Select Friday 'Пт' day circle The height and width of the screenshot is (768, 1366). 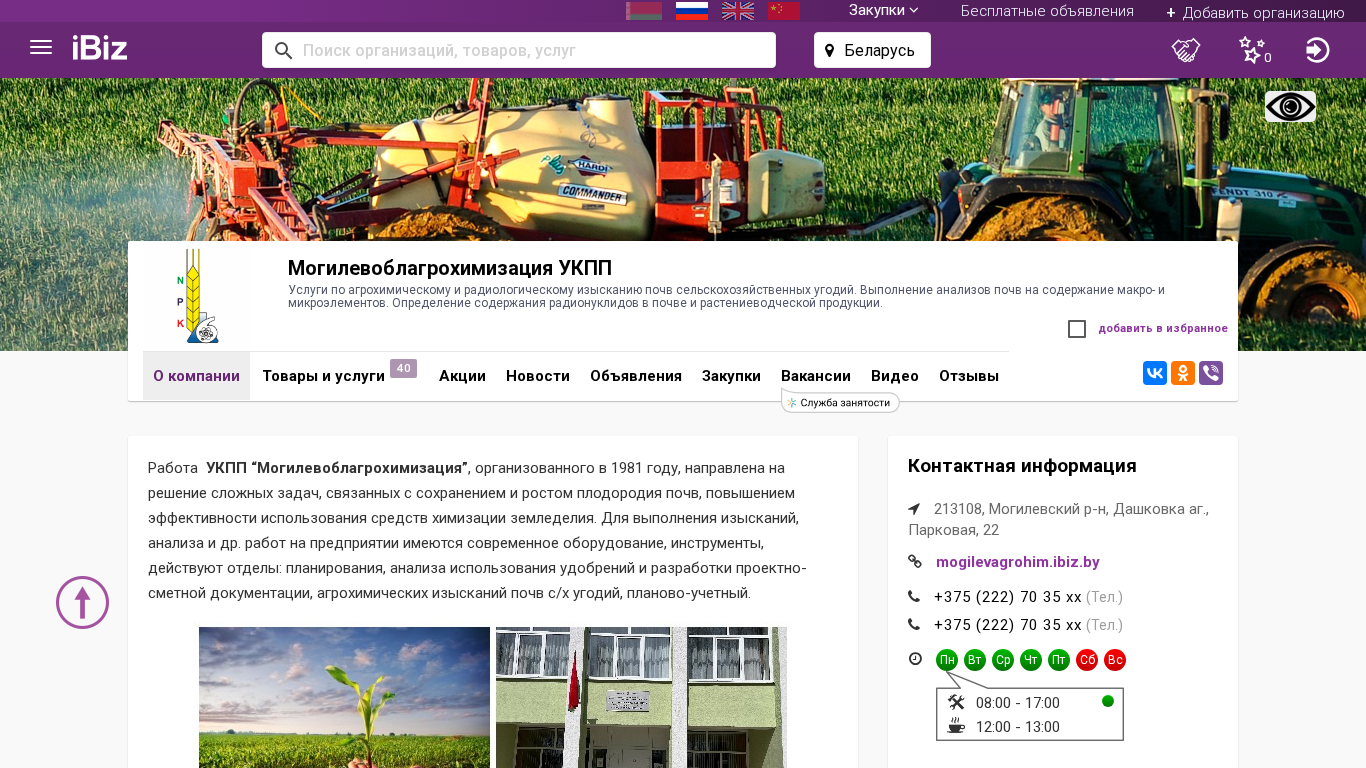tap(1059, 660)
